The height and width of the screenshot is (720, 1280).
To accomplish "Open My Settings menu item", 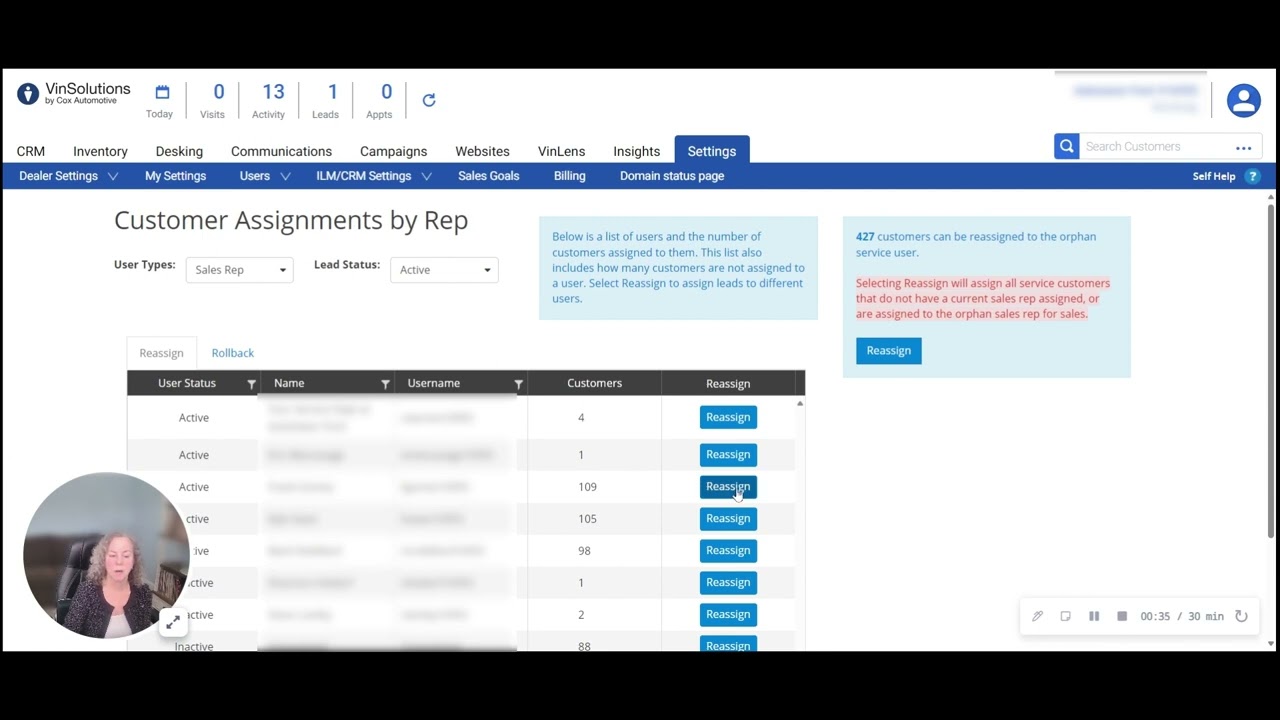I will pos(175,176).
